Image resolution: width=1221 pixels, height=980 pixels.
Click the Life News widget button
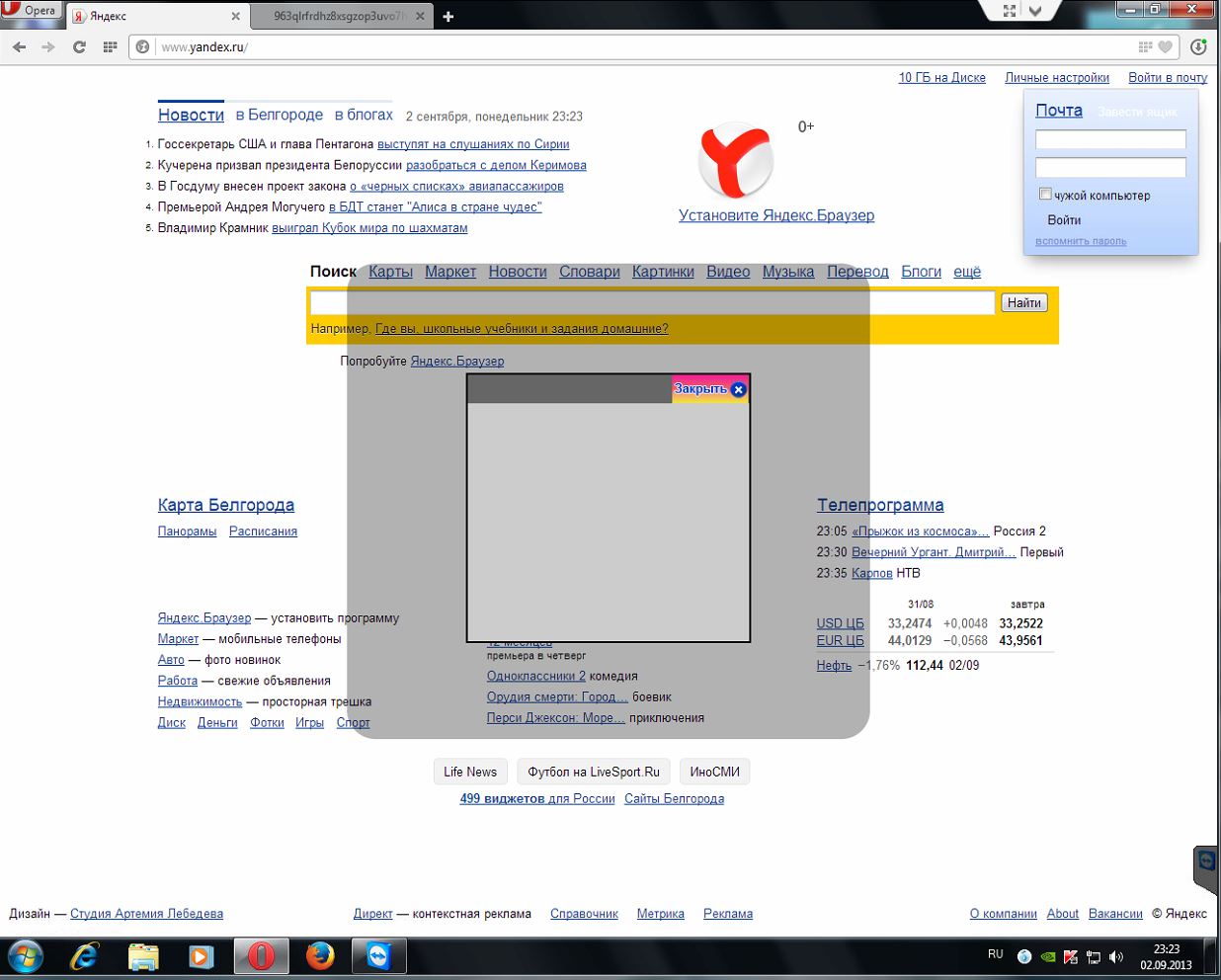[470, 772]
